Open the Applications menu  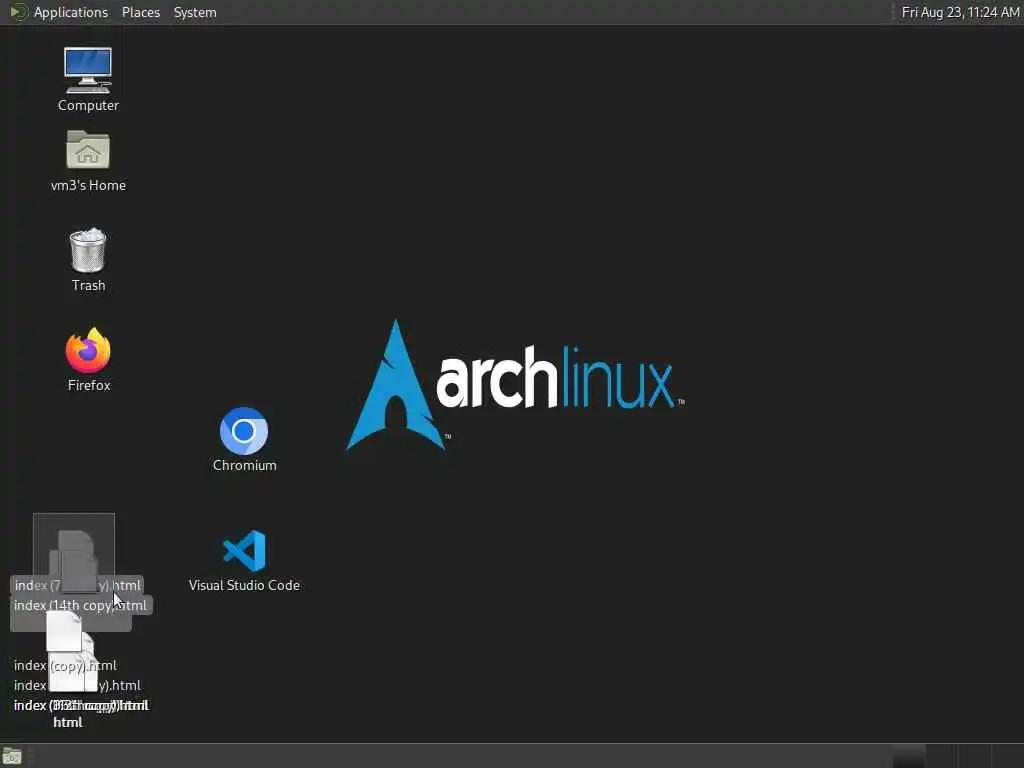click(71, 12)
